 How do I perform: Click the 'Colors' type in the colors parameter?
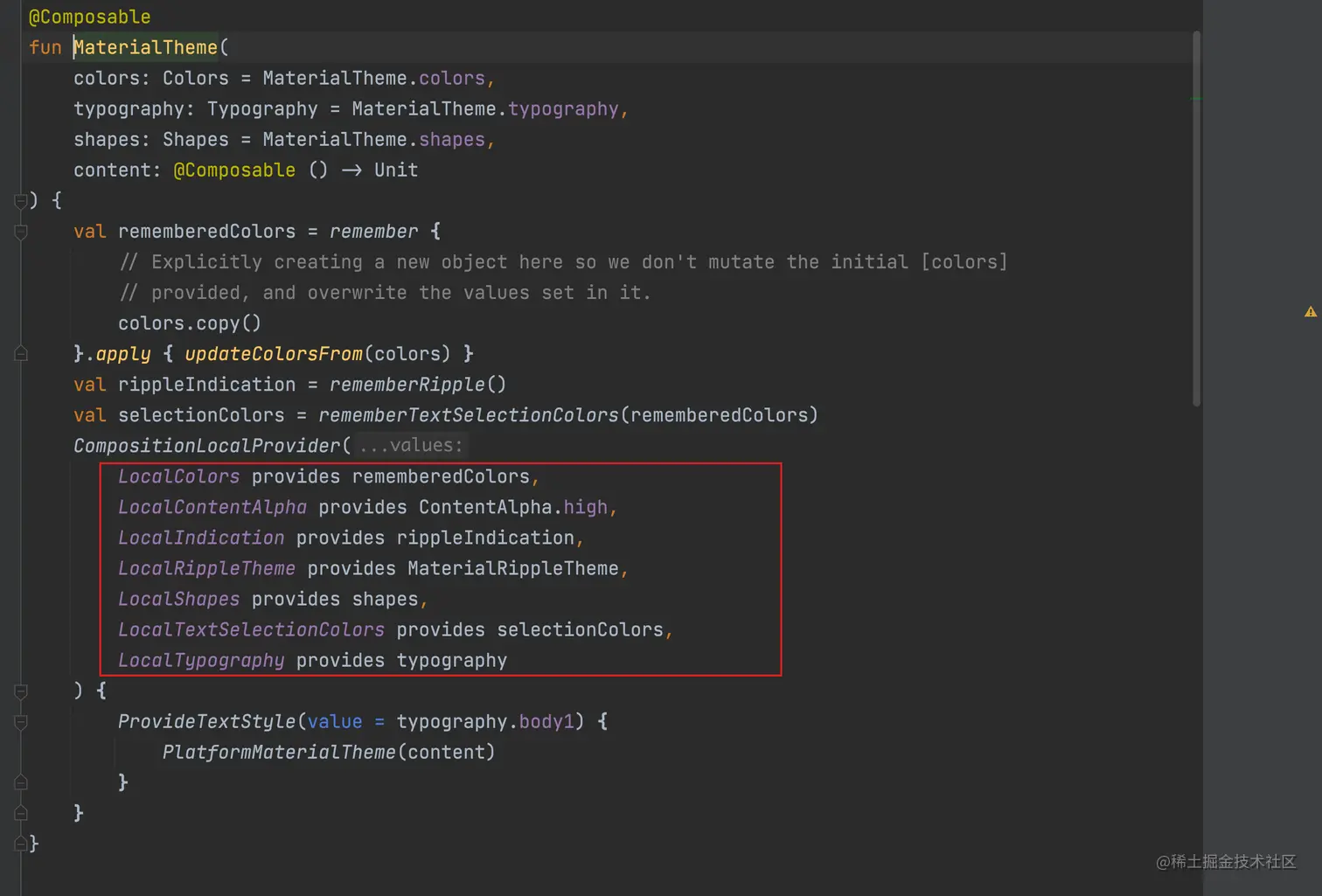coord(196,78)
